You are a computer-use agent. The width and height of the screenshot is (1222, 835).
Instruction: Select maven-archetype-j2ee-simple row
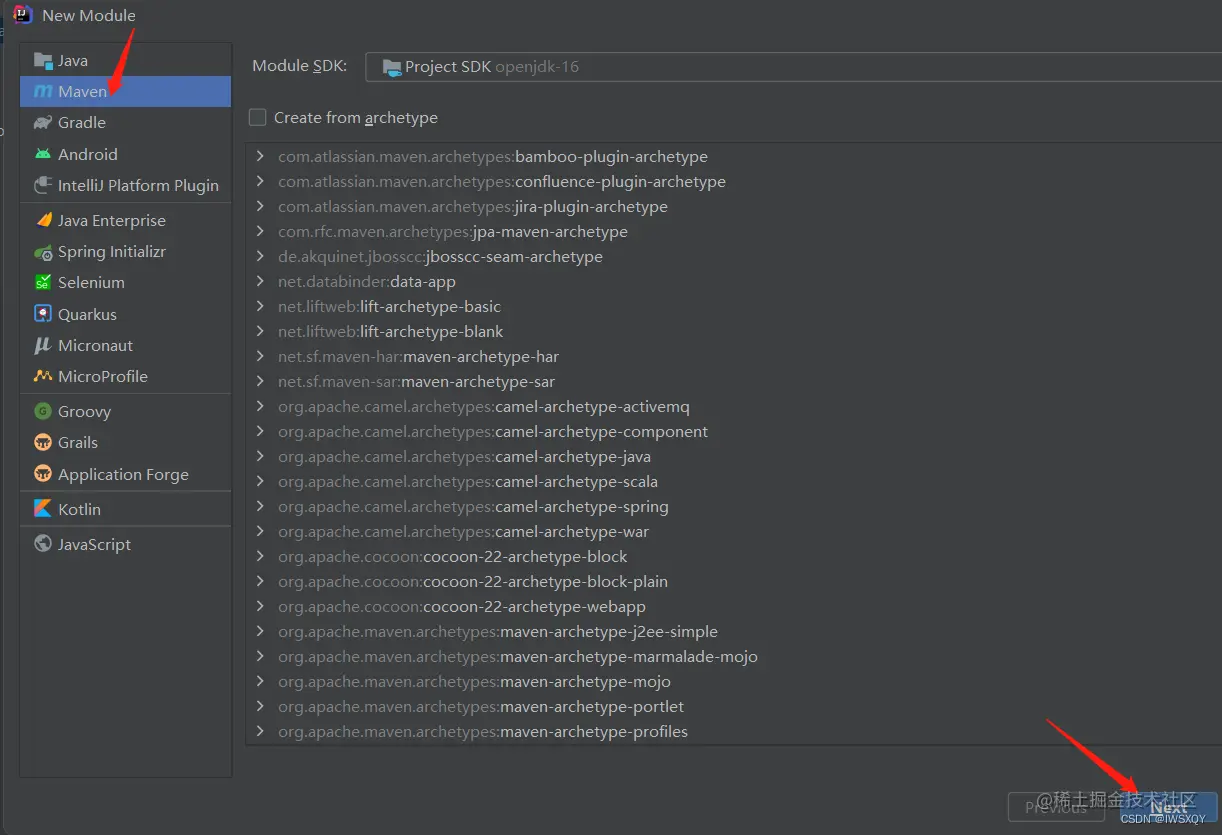[733, 631]
